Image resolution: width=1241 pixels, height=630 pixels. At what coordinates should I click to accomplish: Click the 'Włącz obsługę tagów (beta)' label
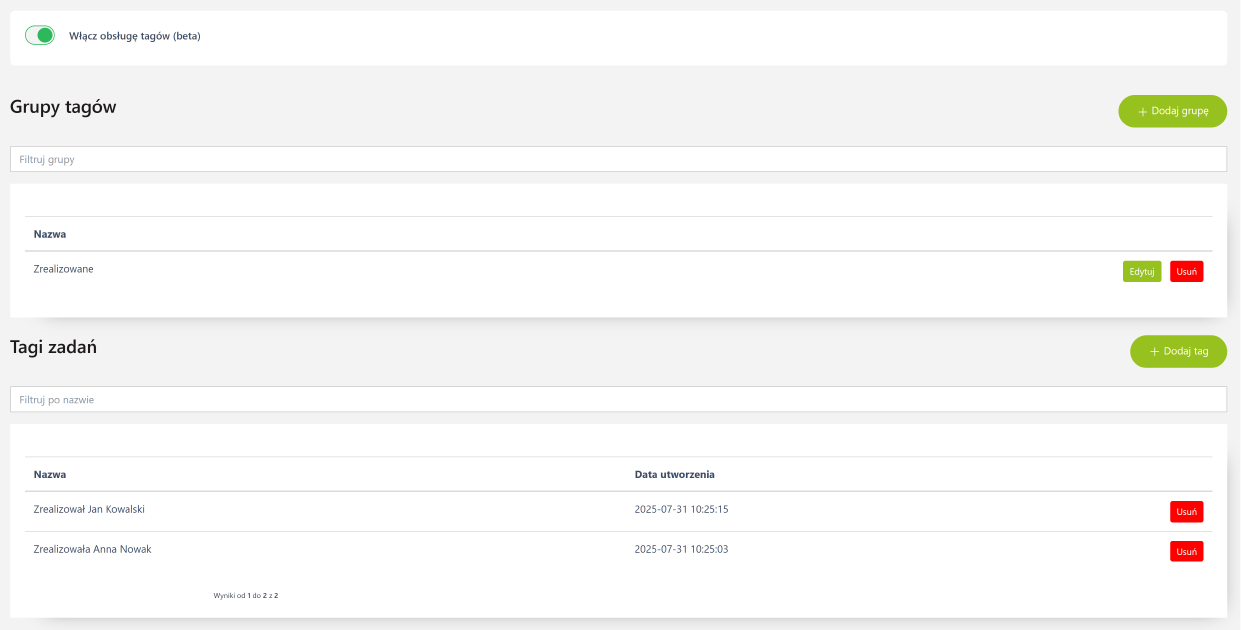point(134,36)
